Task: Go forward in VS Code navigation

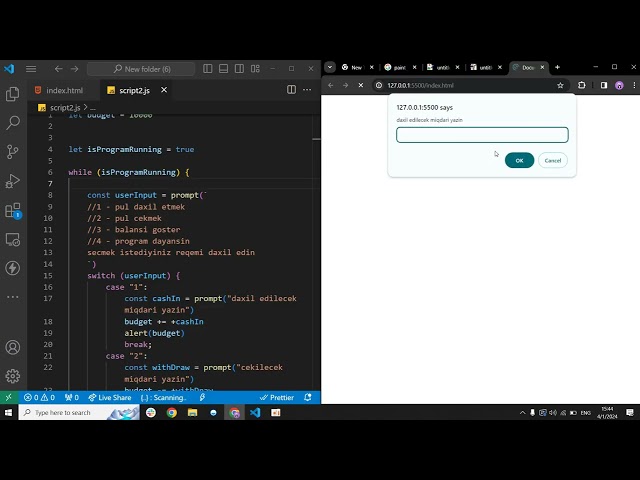Action: (x=74, y=69)
